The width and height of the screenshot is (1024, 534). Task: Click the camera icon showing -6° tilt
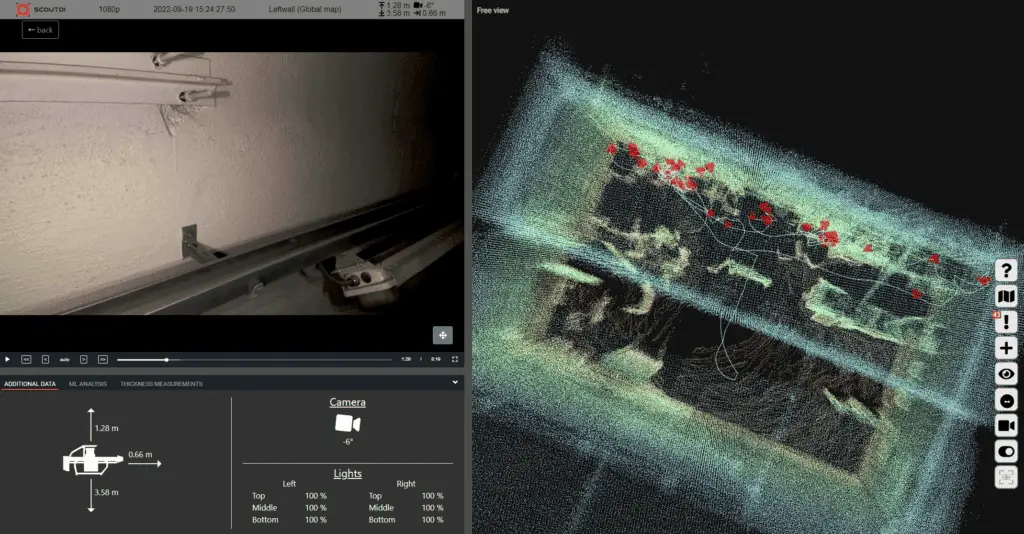tap(347, 424)
